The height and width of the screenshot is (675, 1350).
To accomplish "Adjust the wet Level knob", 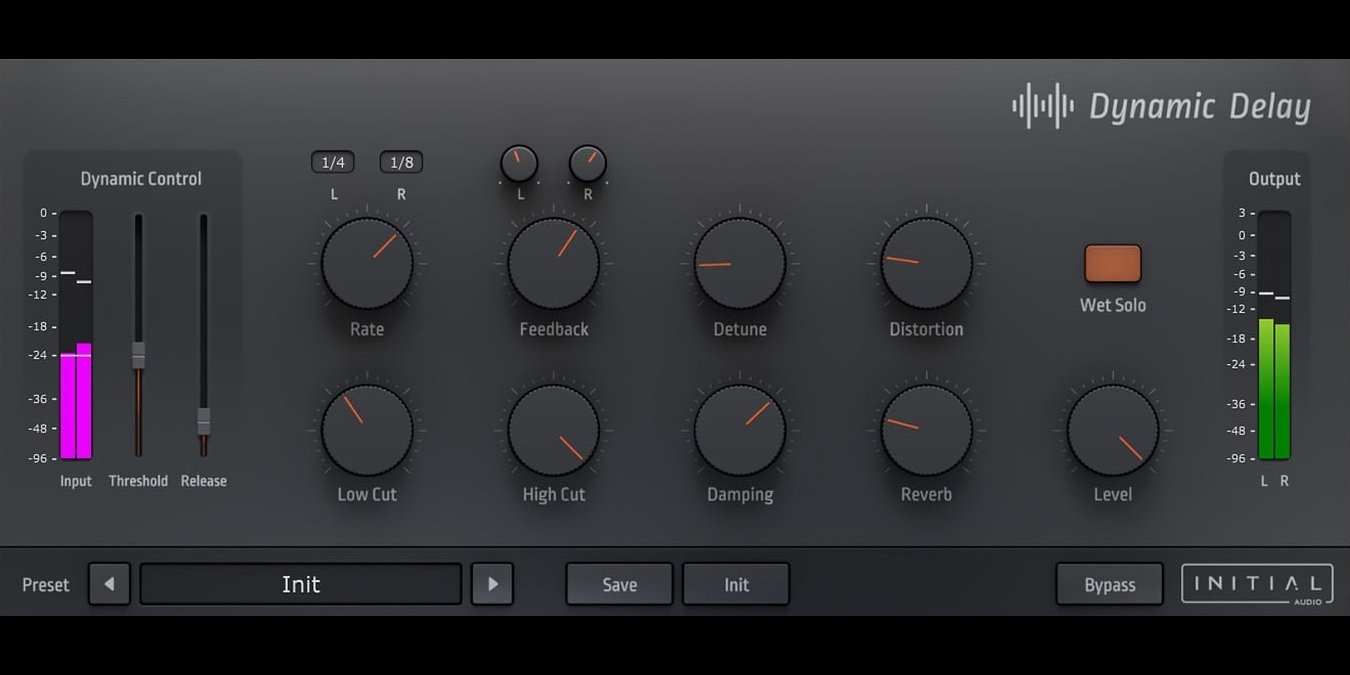I will click(1113, 428).
